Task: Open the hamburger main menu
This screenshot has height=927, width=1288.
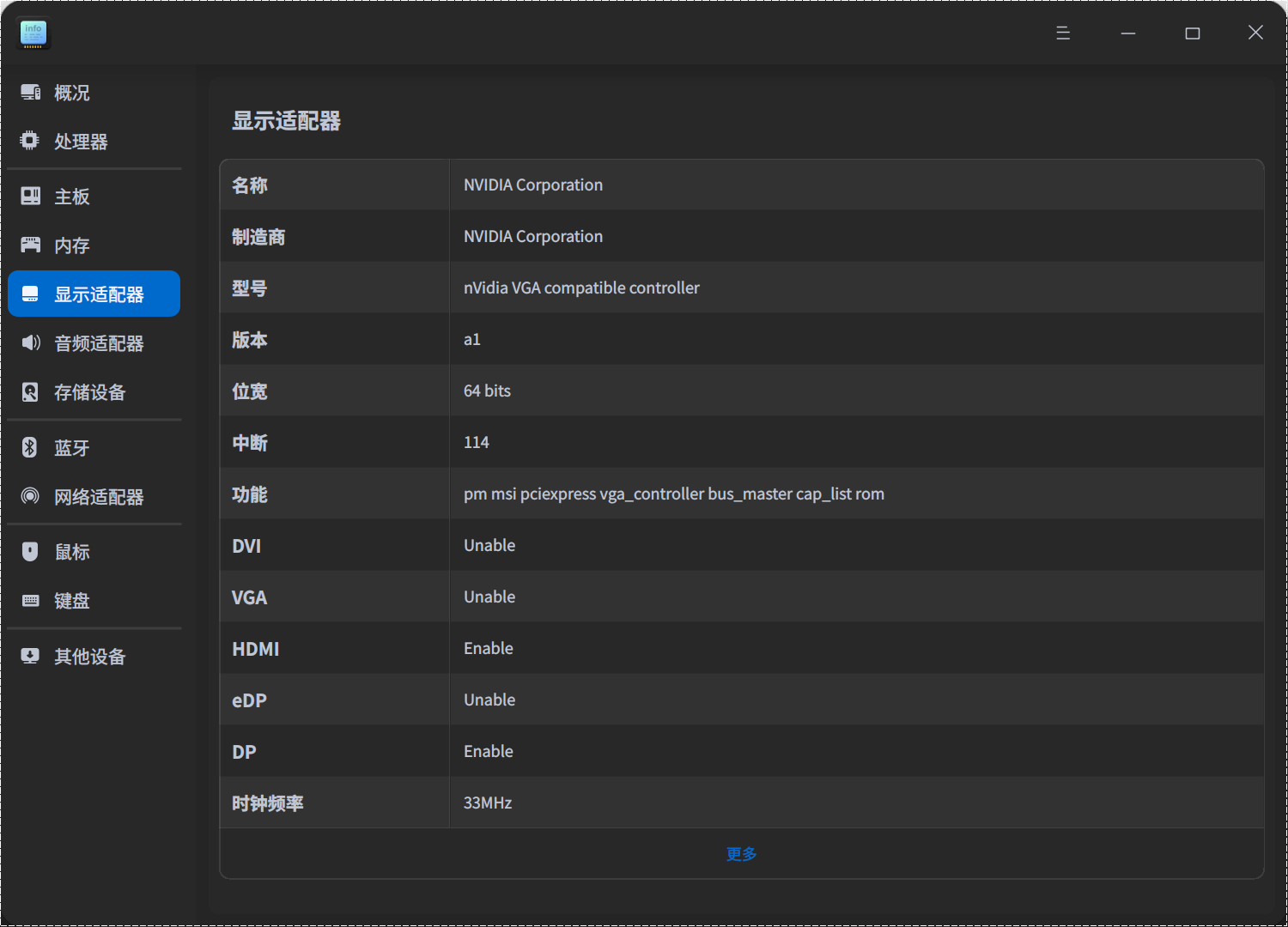Action: click(x=1063, y=33)
